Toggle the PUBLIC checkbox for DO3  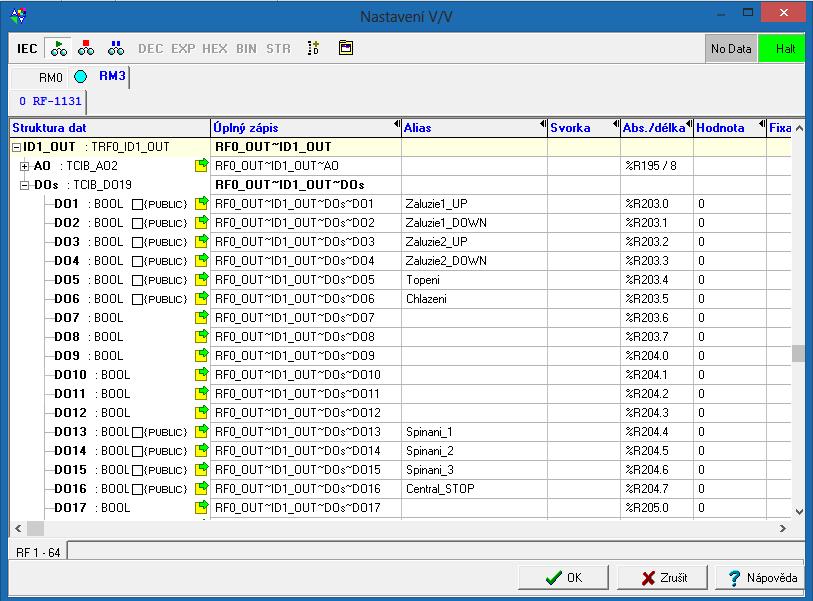pos(137,242)
